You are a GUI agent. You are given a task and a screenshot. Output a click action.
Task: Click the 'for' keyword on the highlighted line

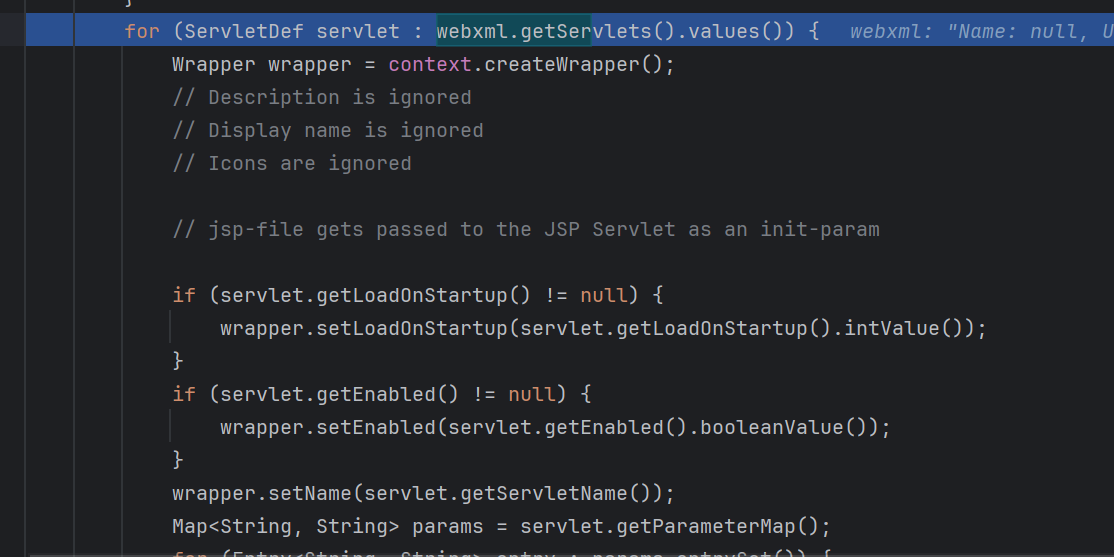[142, 31]
